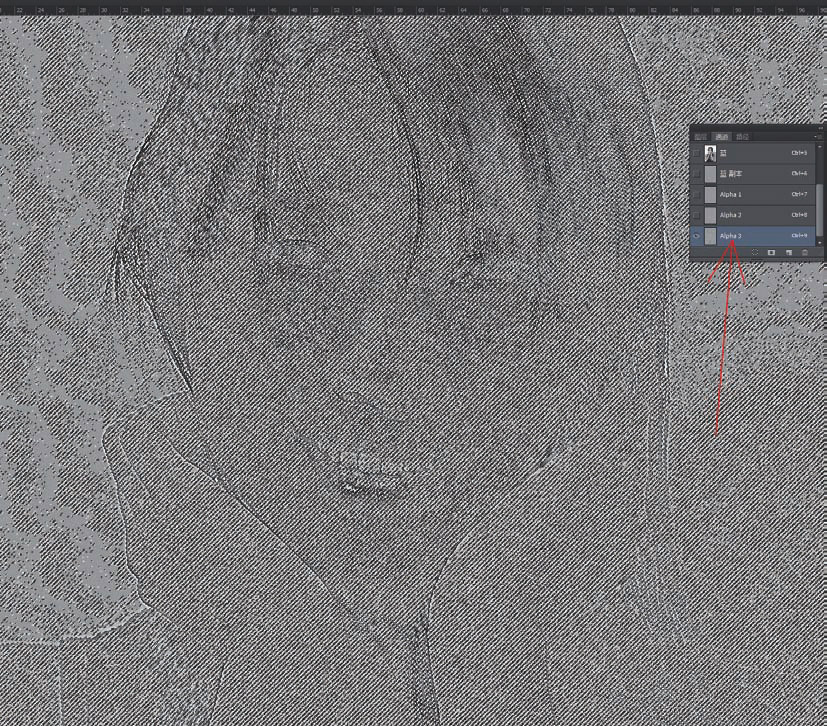Switch to the Layers tab

700,136
